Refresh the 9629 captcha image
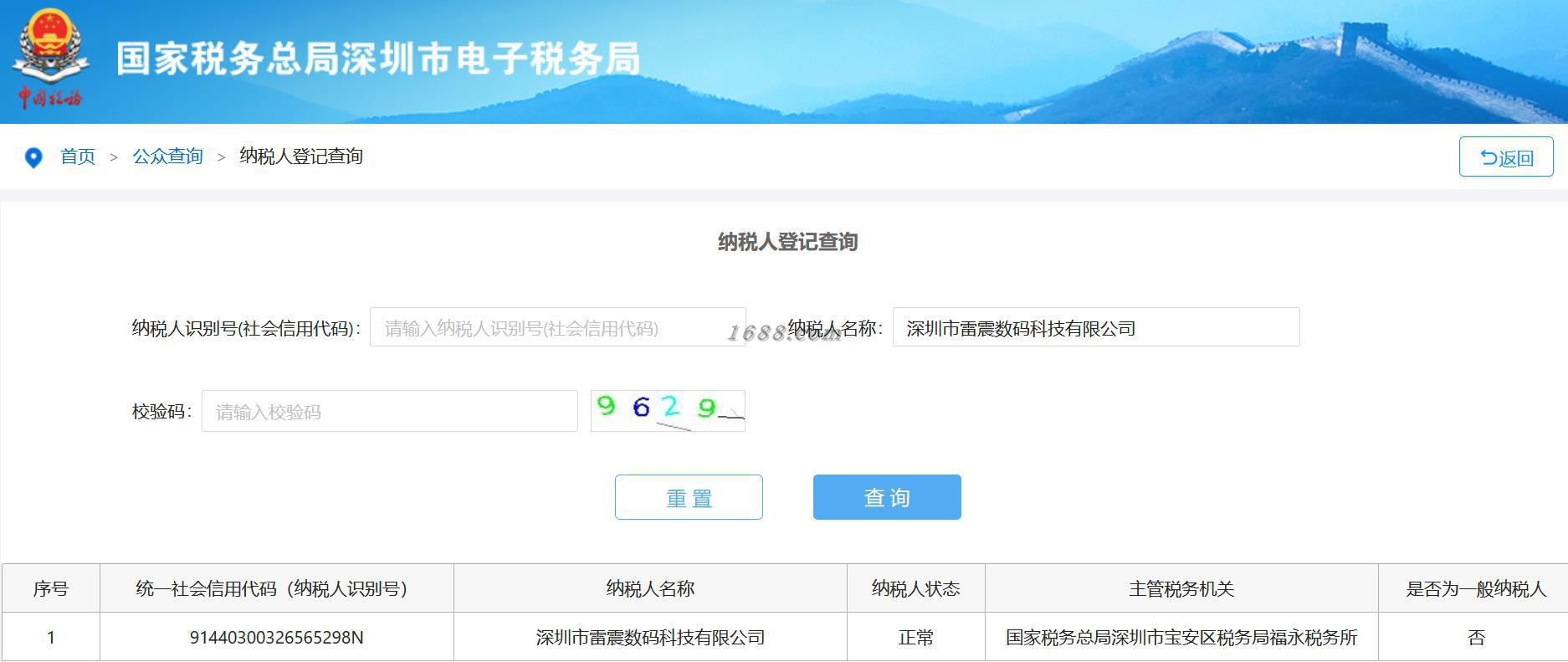The width and height of the screenshot is (1568, 662). click(x=668, y=411)
